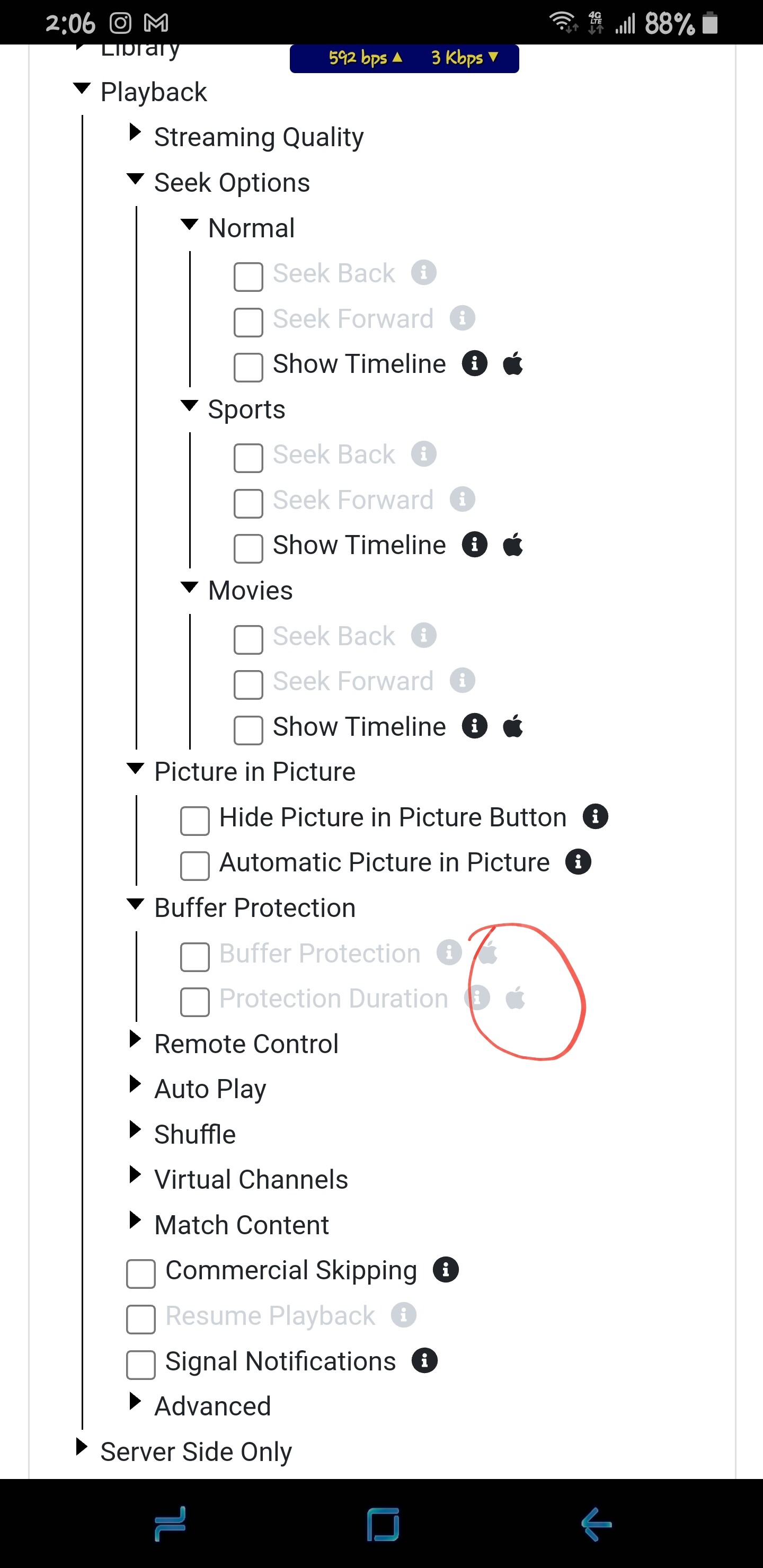Click info icon next to Commercial Skipping
This screenshot has width=763, height=1568.
[x=445, y=1270]
